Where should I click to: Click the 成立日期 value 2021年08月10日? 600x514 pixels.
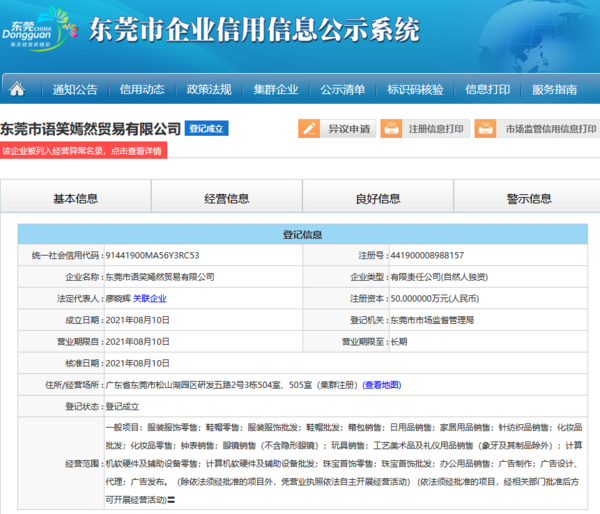(137, 320)
